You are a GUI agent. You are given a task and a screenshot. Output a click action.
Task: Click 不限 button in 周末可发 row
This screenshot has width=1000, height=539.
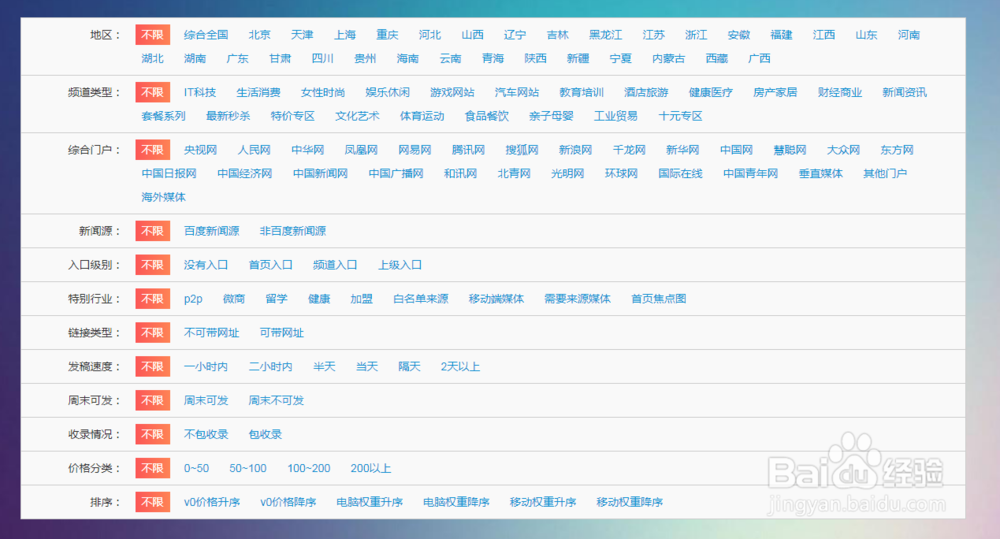click(x=152, y=400)
